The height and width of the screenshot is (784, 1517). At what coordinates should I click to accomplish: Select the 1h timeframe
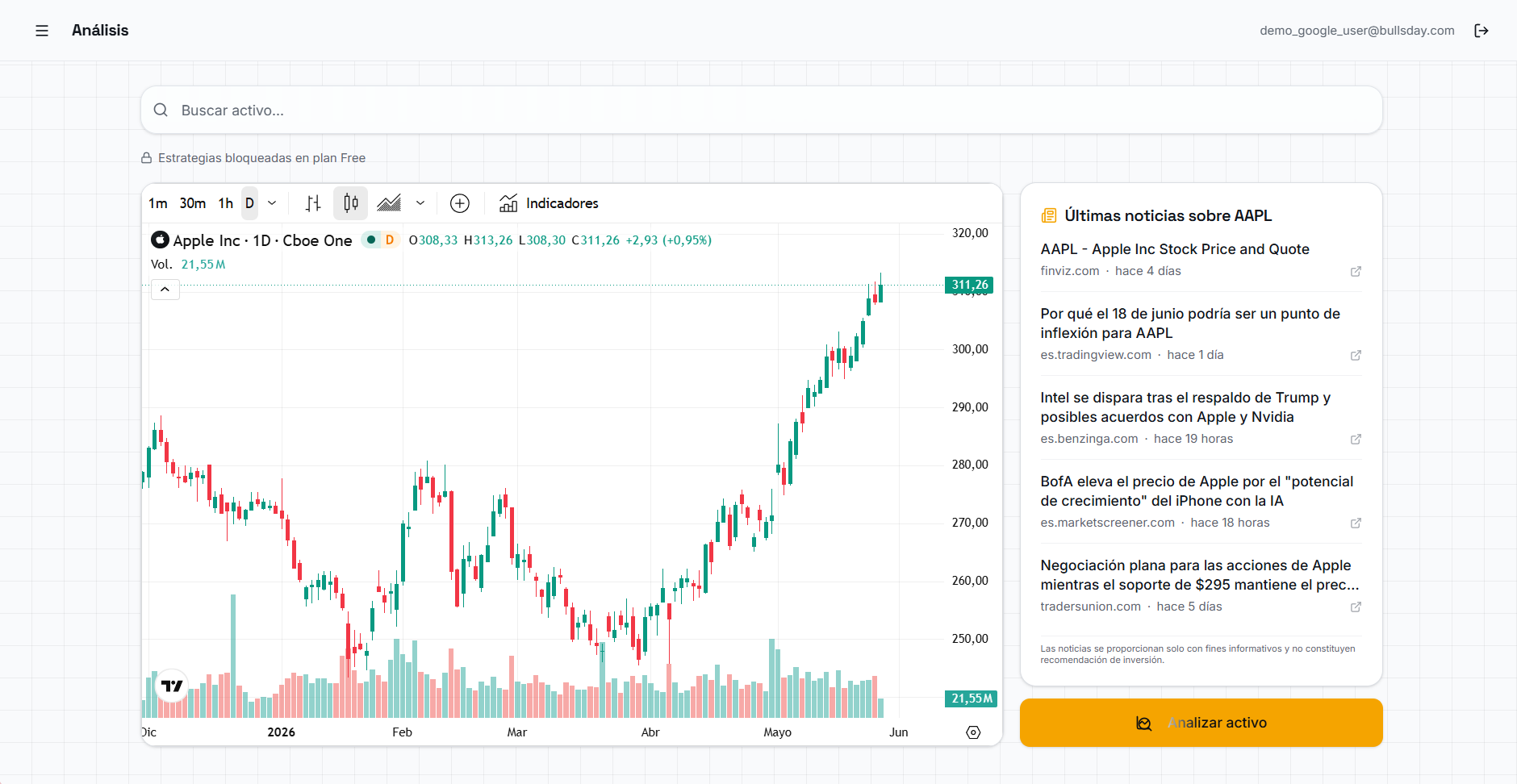(x=226, y=203)
